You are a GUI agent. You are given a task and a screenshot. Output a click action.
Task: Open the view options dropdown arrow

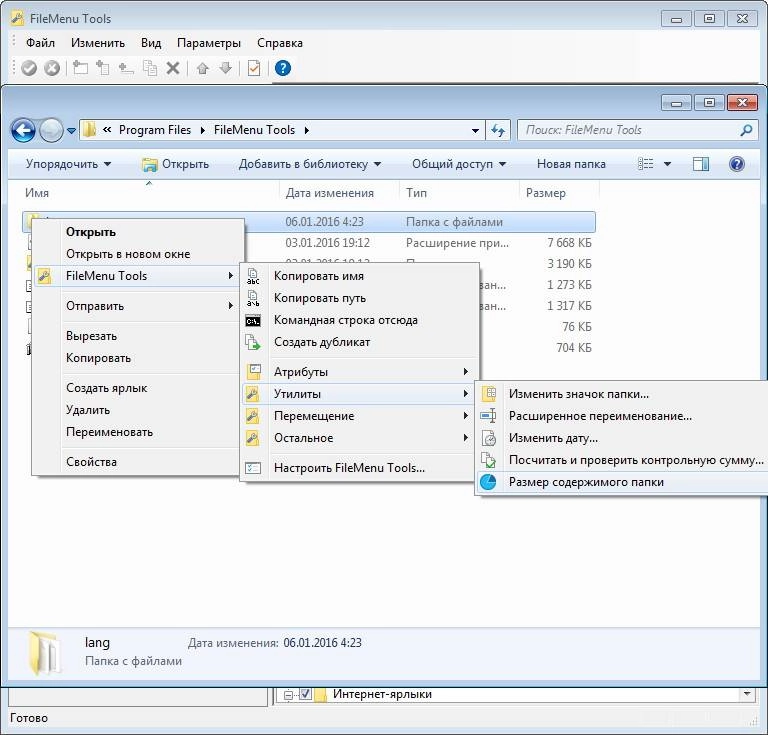click(x=667, y=164)
